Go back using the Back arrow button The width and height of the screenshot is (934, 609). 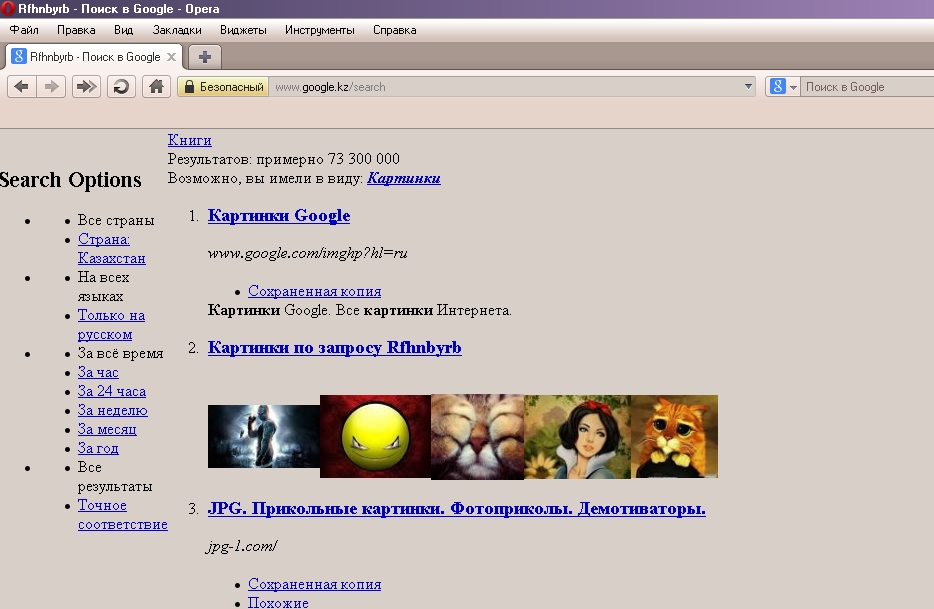(x=21, y=87)
